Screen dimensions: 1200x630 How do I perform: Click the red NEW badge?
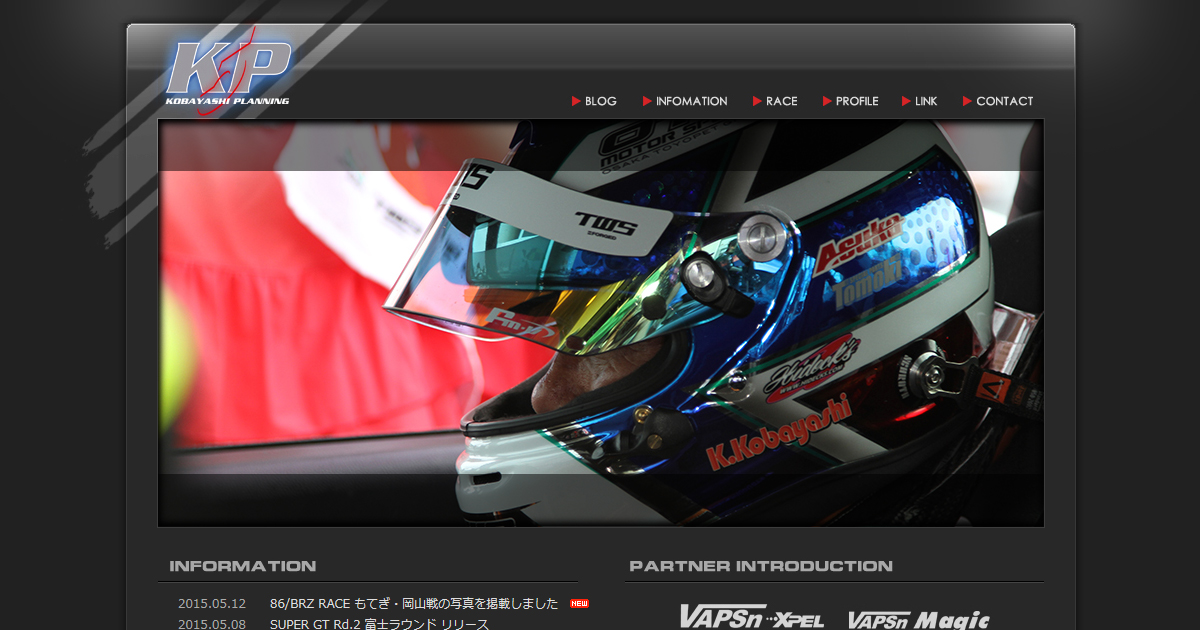(579, 604)
